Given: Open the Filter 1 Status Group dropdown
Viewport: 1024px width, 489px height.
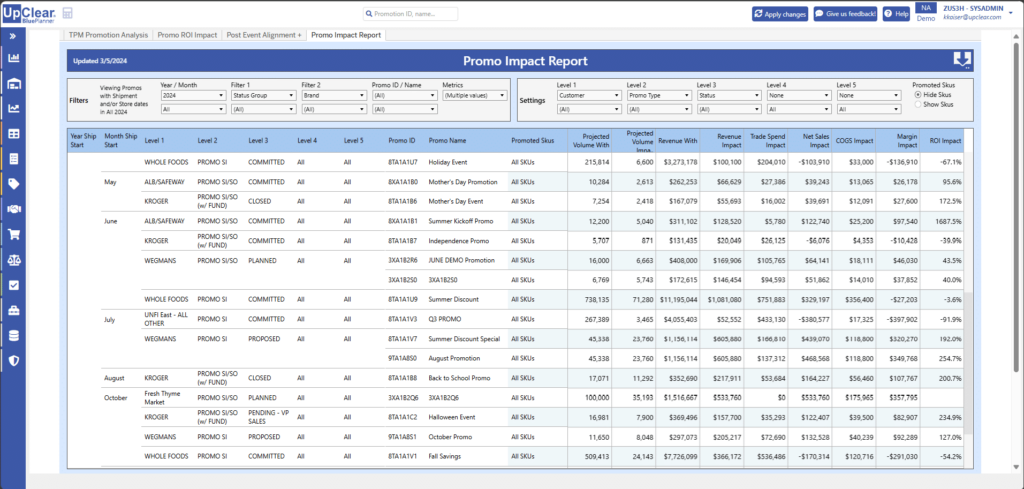Looking at the screenshot, I should point(264,95).
